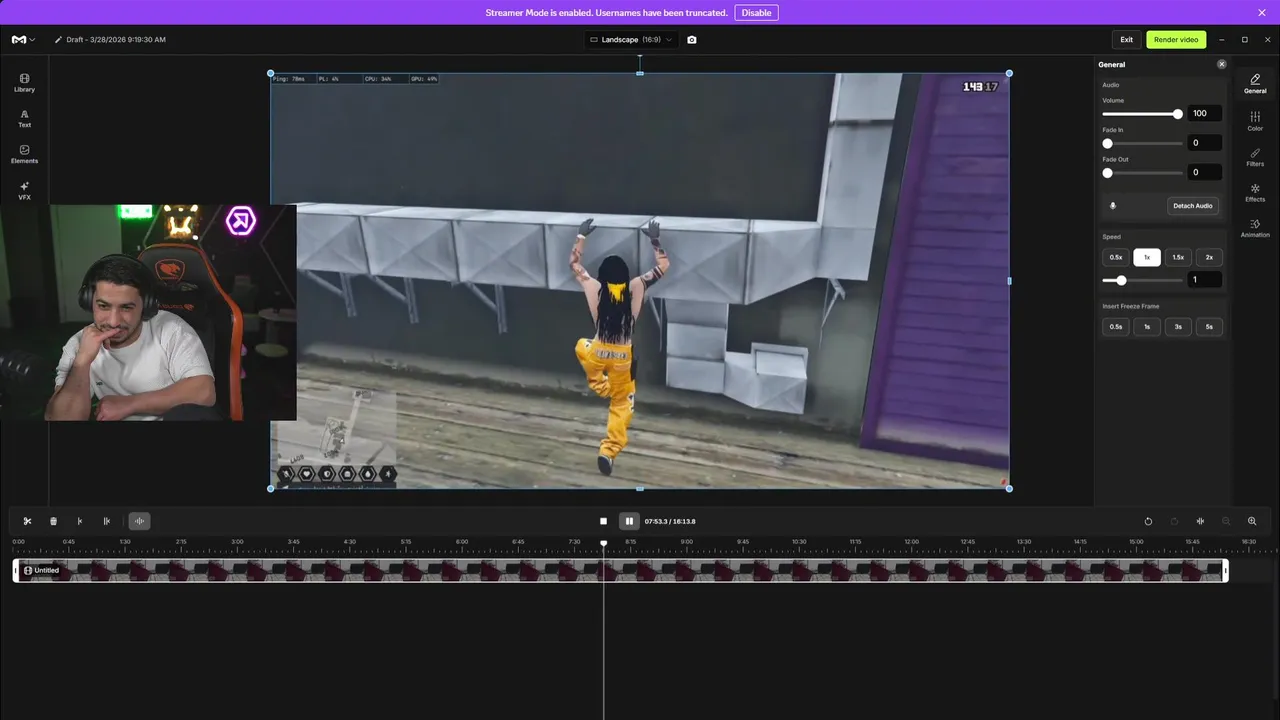This screenshot has width=1280, height=720.
Task: Insert a 1s freeze frame
Action: point(1147,327)
